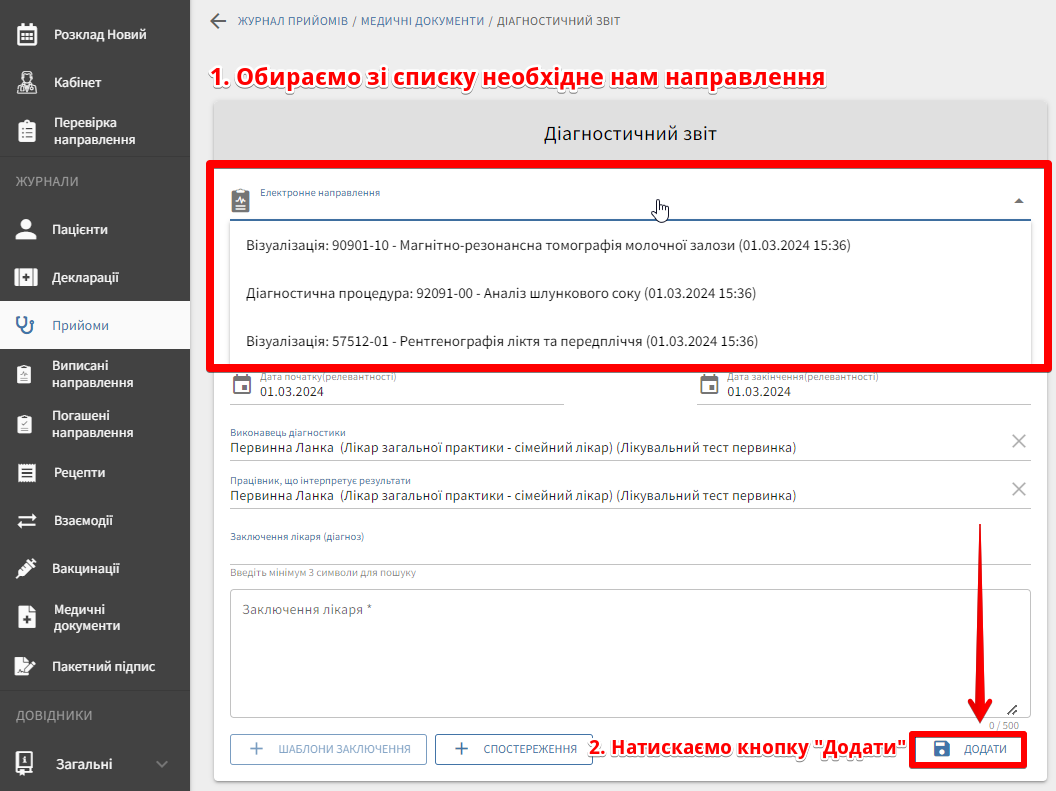Click the Взаємодії arrows icon
The image size is (1056, 791).
(x=27, y=521)
